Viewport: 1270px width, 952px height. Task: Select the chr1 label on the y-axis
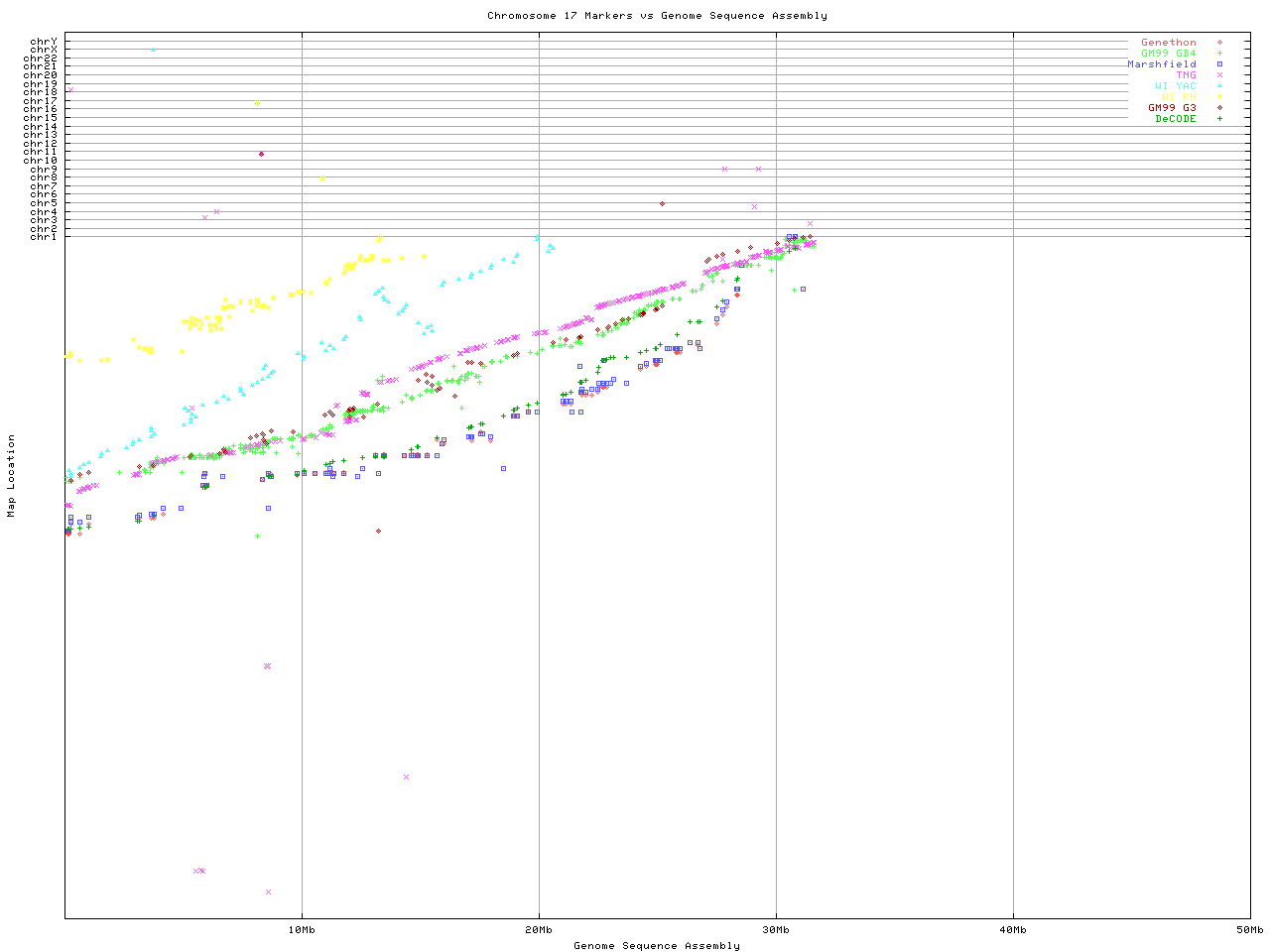44,237
